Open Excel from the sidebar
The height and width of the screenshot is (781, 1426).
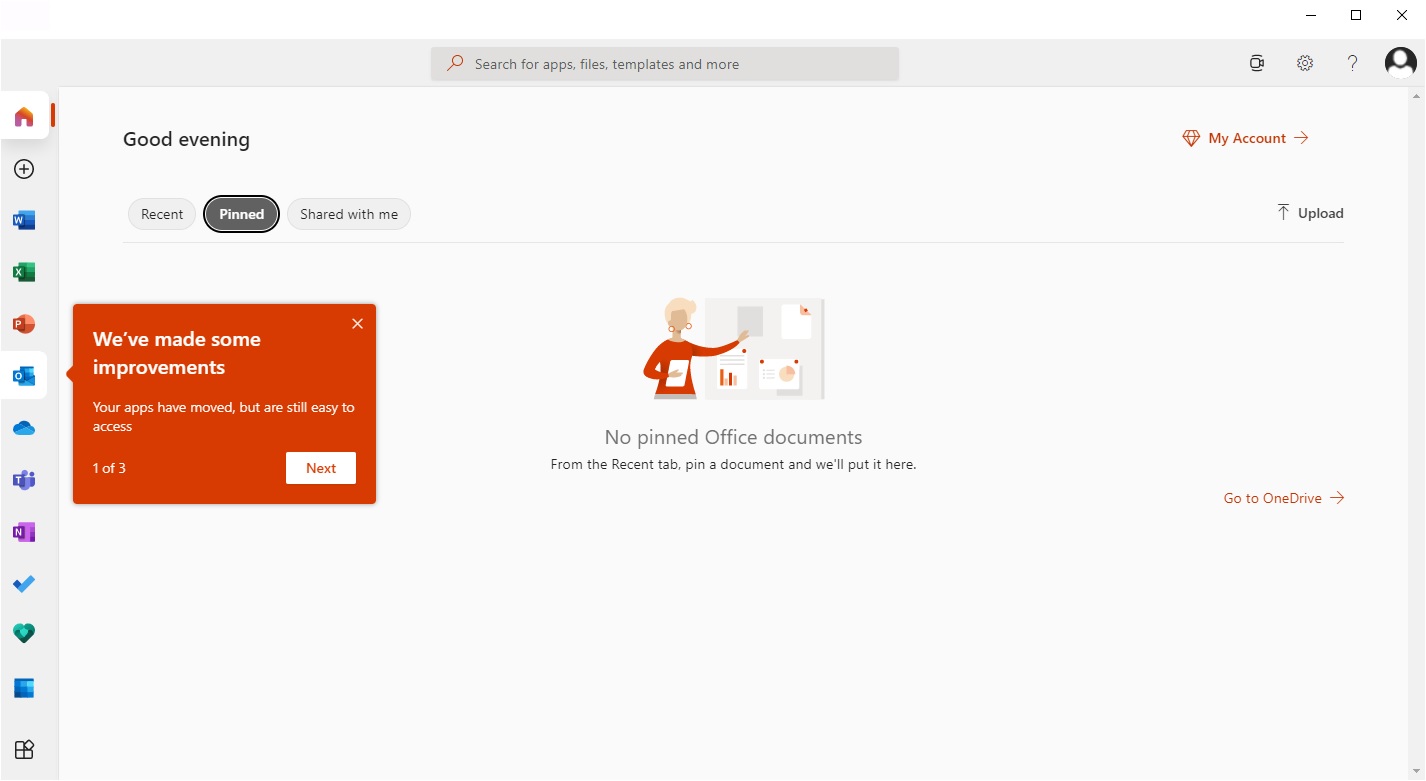(x=24, y=271)
